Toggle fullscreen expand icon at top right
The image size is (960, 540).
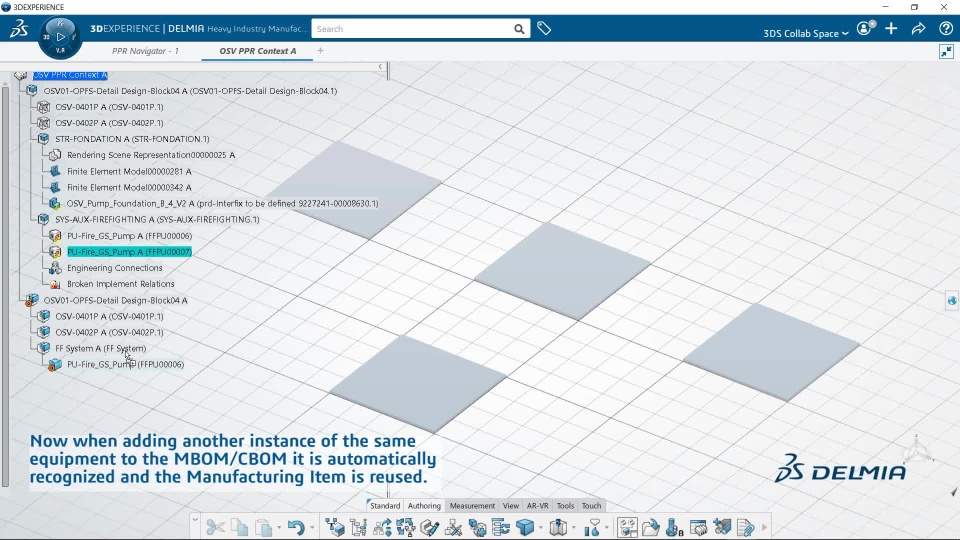946,51
